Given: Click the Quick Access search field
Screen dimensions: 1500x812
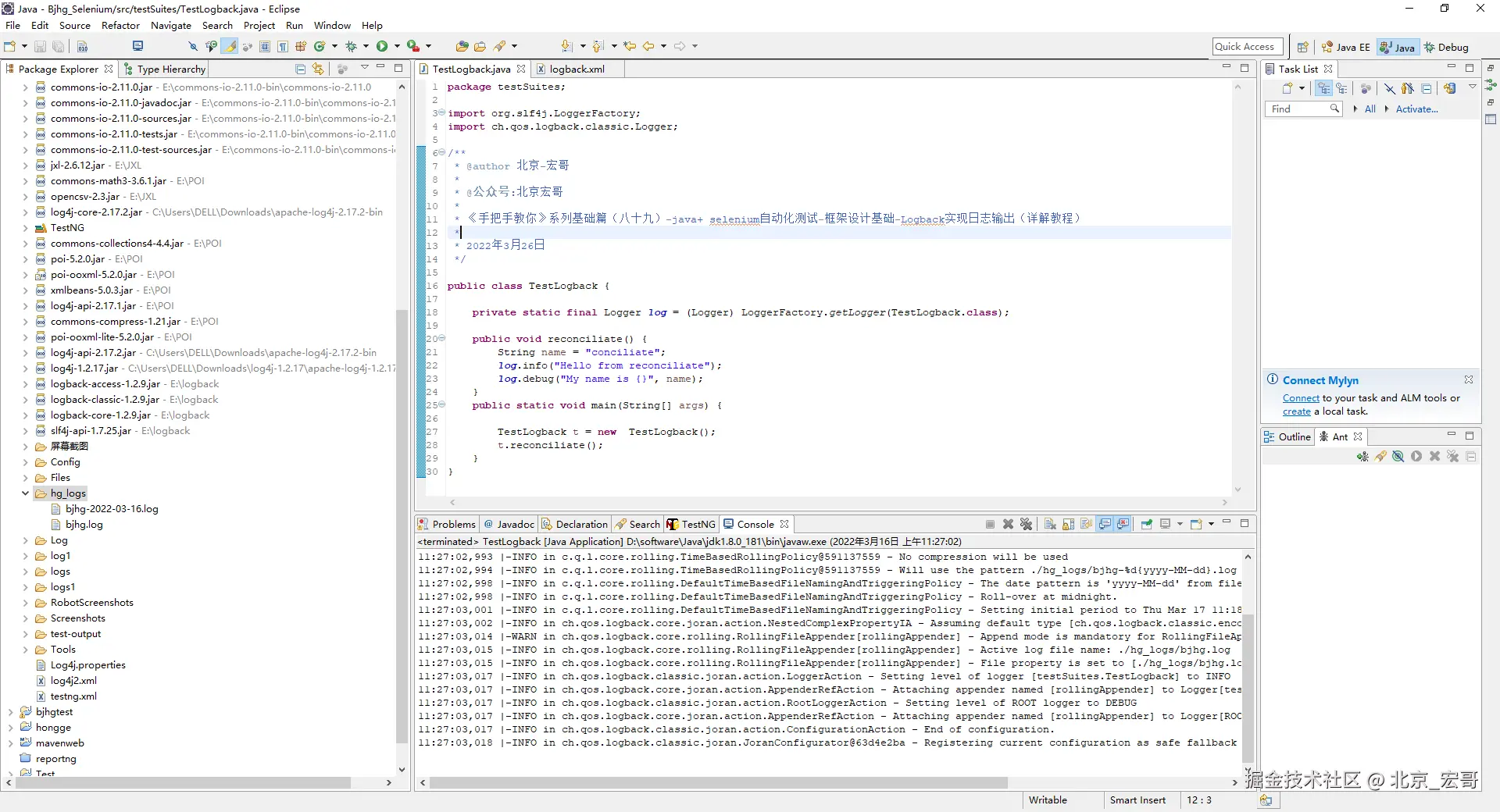Looking at the screenshot, I should [x=1247, y=47].
